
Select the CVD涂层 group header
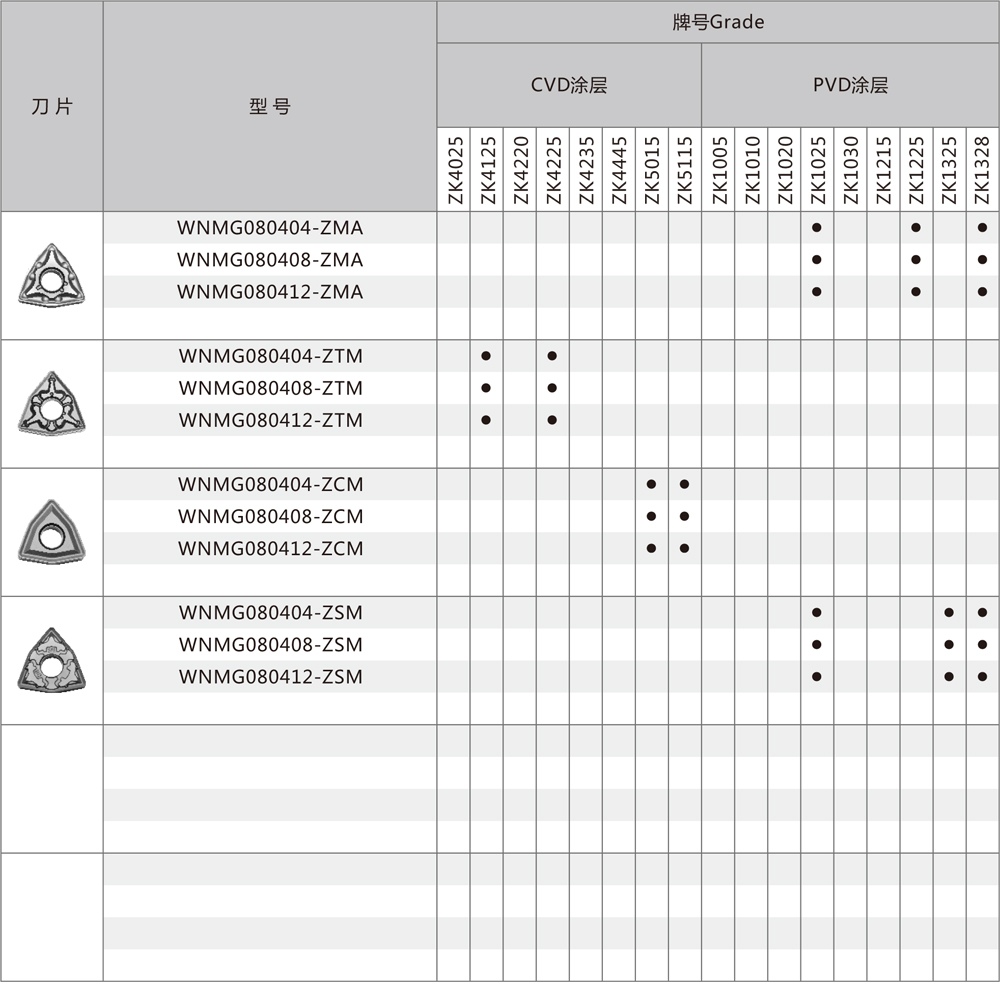pyautogui.click(x=568, y=85)
